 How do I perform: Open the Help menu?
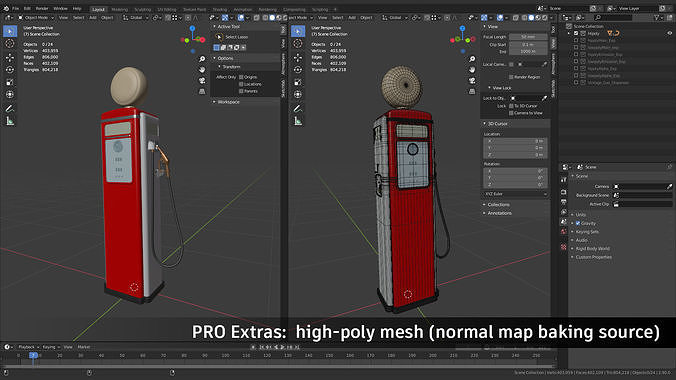[77, 9]
